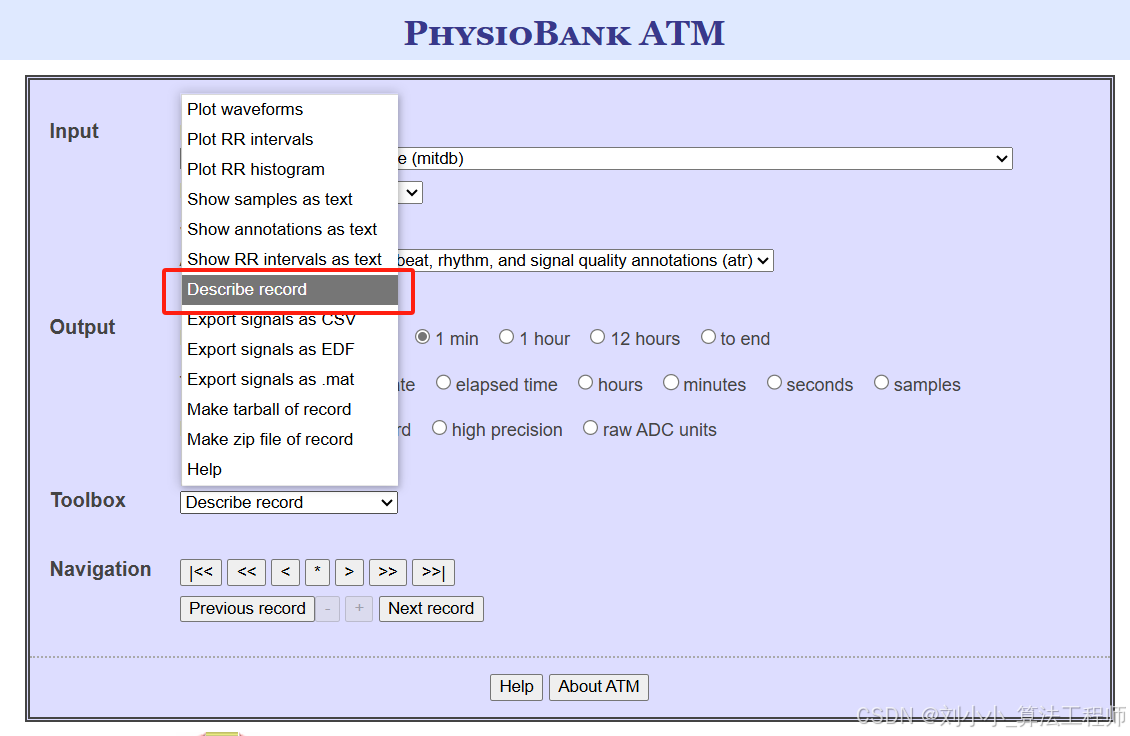
Task: Click the > step forward button
Action: pyautogui.click(x=349, y=572)
